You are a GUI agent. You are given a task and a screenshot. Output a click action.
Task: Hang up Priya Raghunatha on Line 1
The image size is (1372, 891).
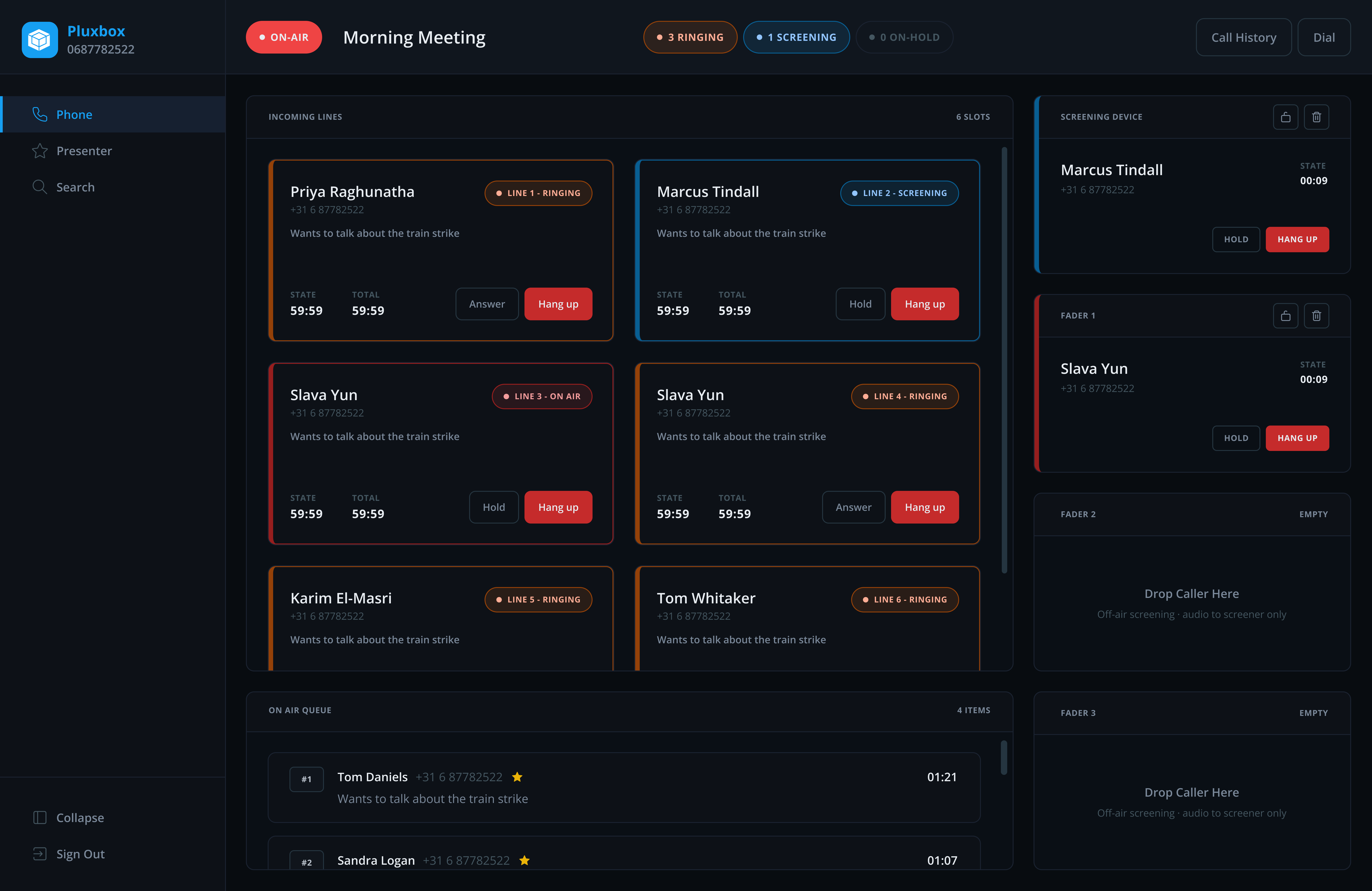558,304
